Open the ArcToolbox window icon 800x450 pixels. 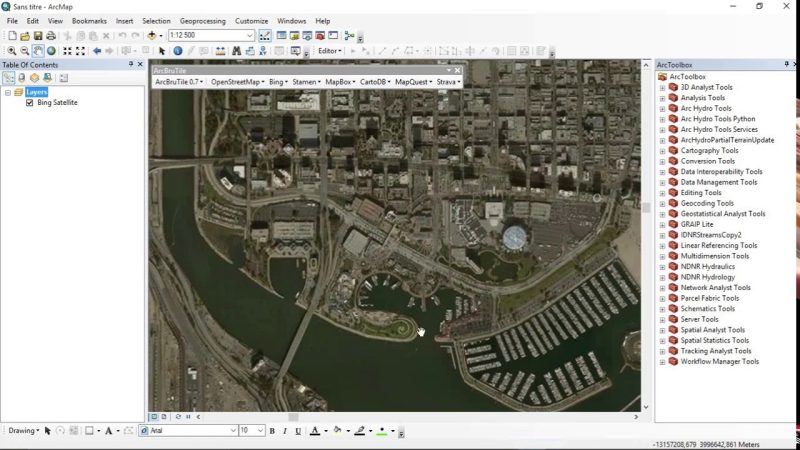click(x=320, y=36)
